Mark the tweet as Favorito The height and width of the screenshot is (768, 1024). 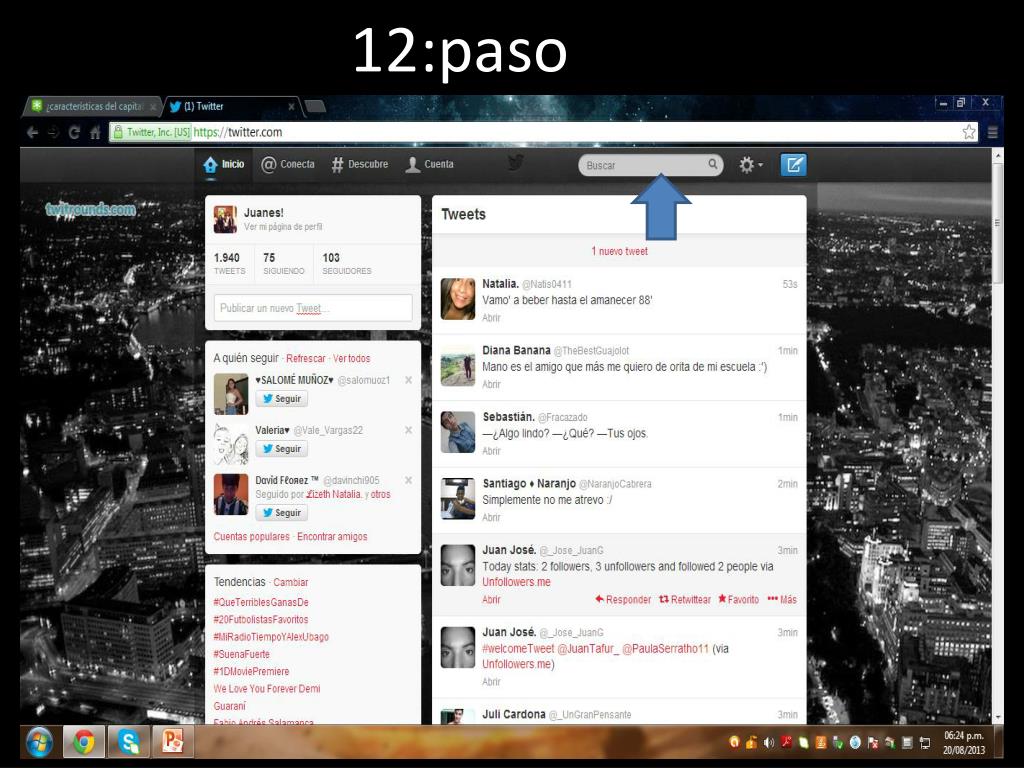(x=738, y=599)
